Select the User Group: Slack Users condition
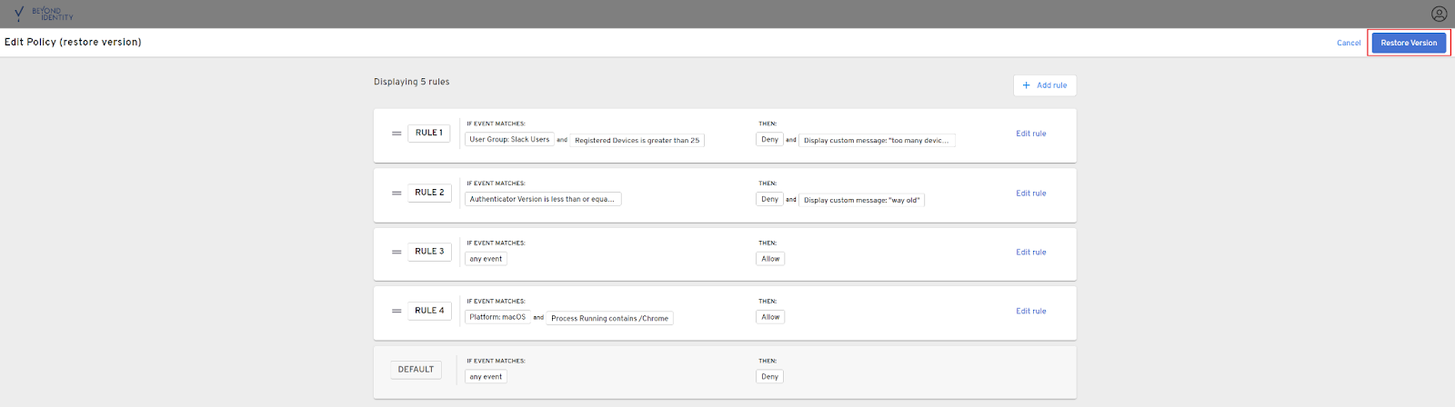 [509, 140]
